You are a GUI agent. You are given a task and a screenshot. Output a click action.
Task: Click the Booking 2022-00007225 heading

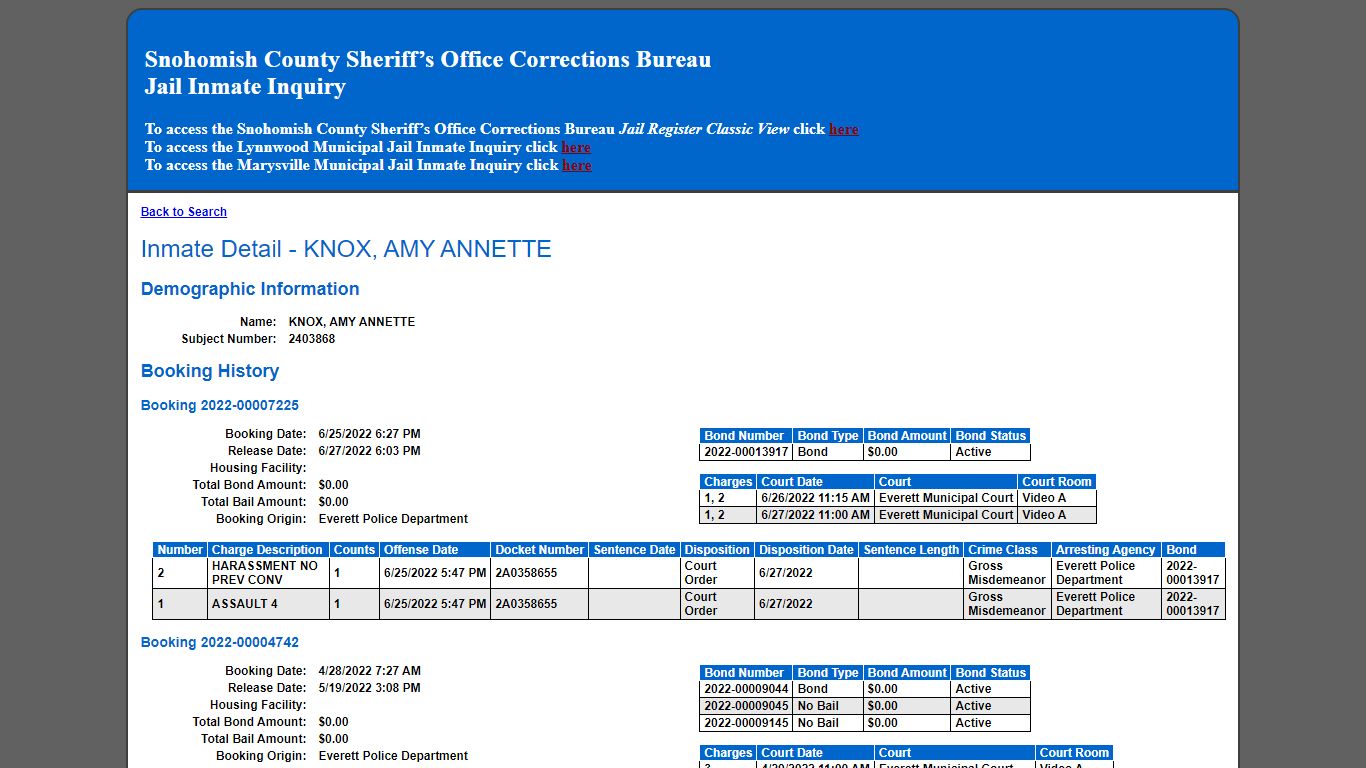pyautogui.click(x=220, y=405)
